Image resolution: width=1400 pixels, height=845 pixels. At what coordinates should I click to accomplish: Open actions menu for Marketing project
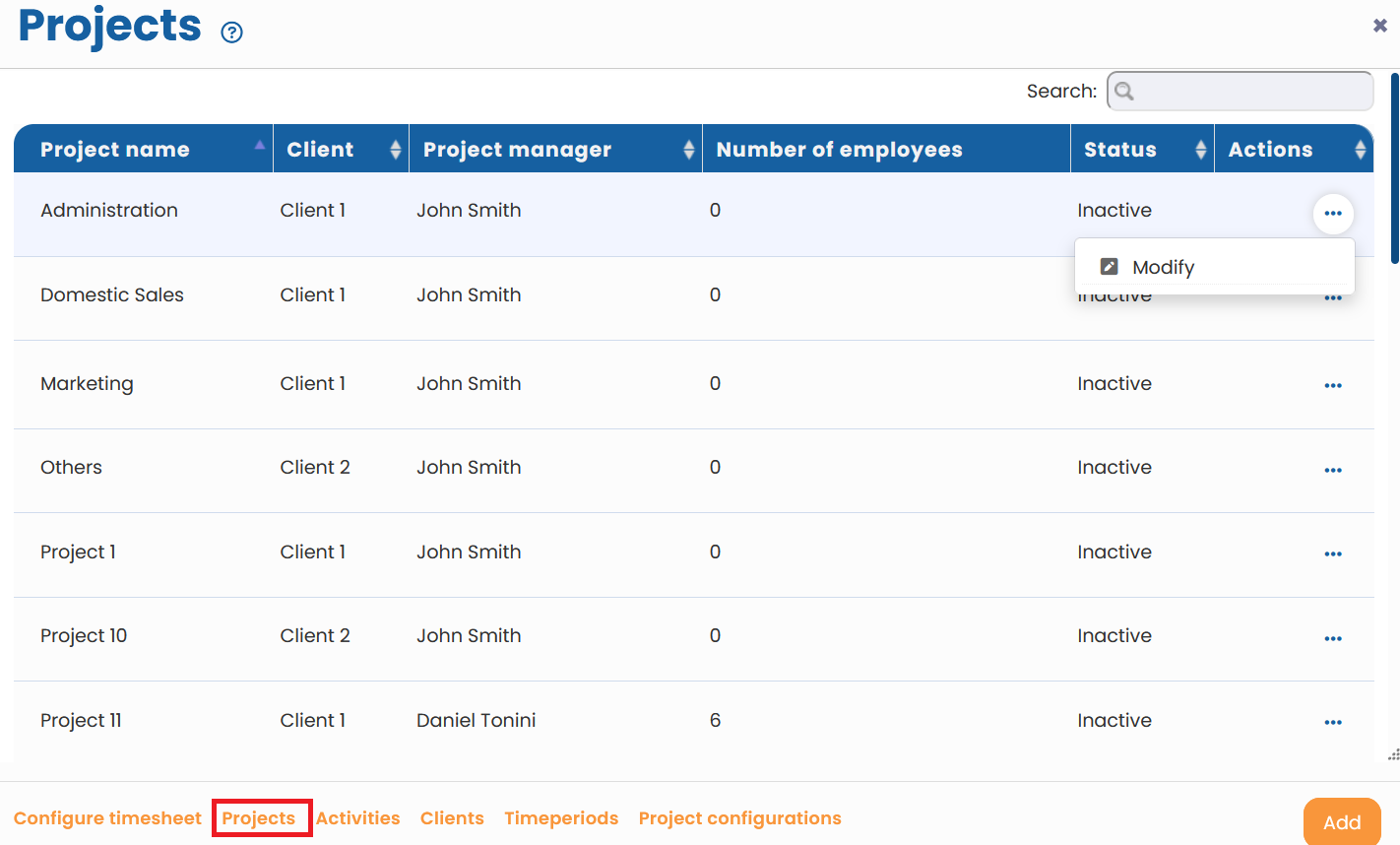[1333, 385]
